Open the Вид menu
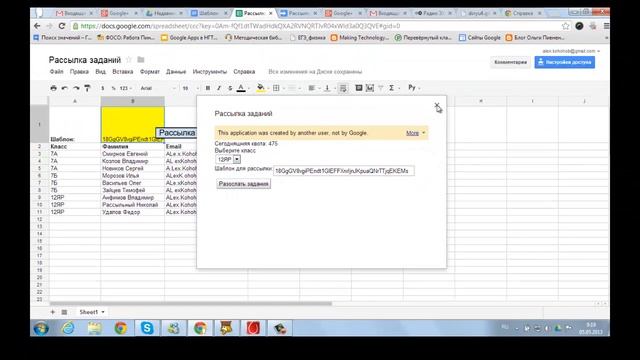The width and height of the screenshot is (640, 360). 100,71
